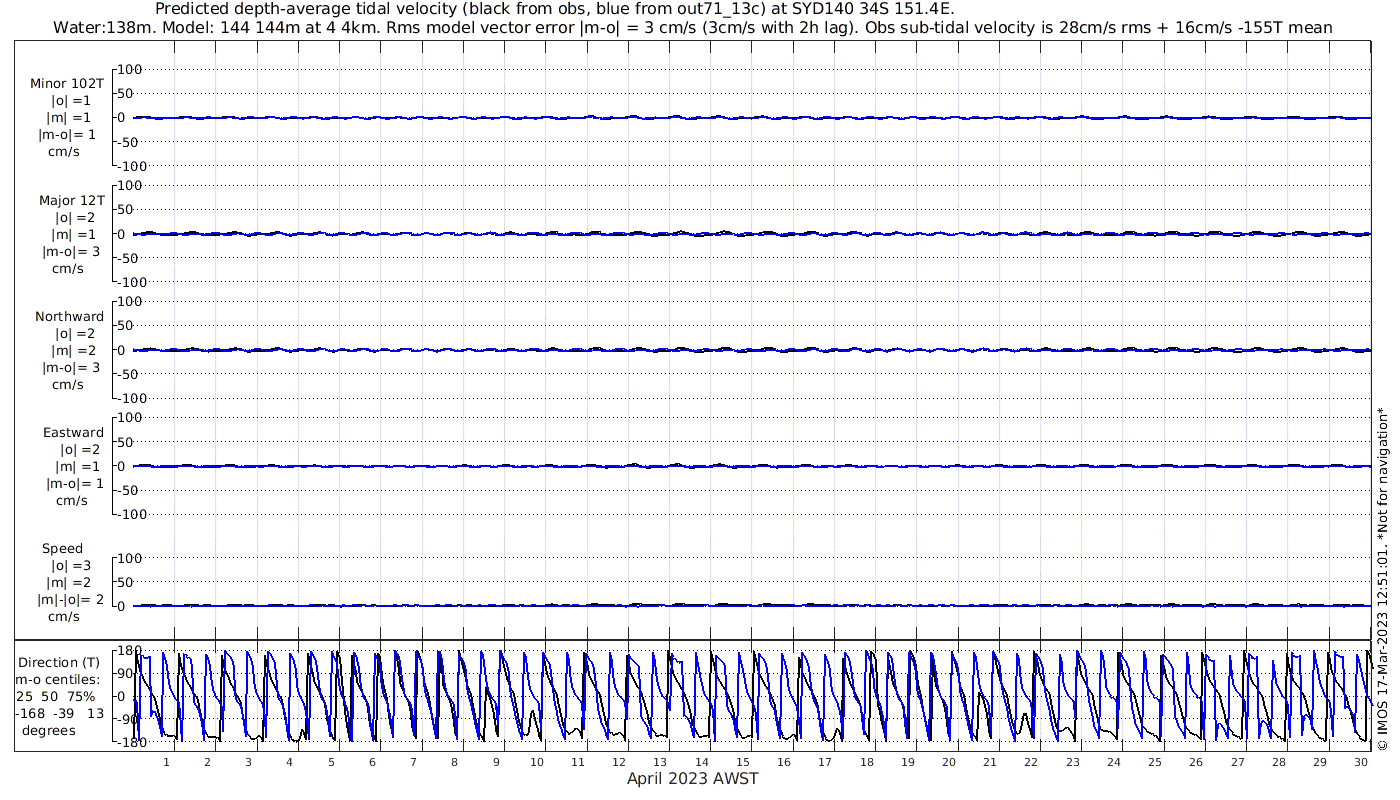
Task: Click day 23 on the date axis
Action: [1072, 762]
